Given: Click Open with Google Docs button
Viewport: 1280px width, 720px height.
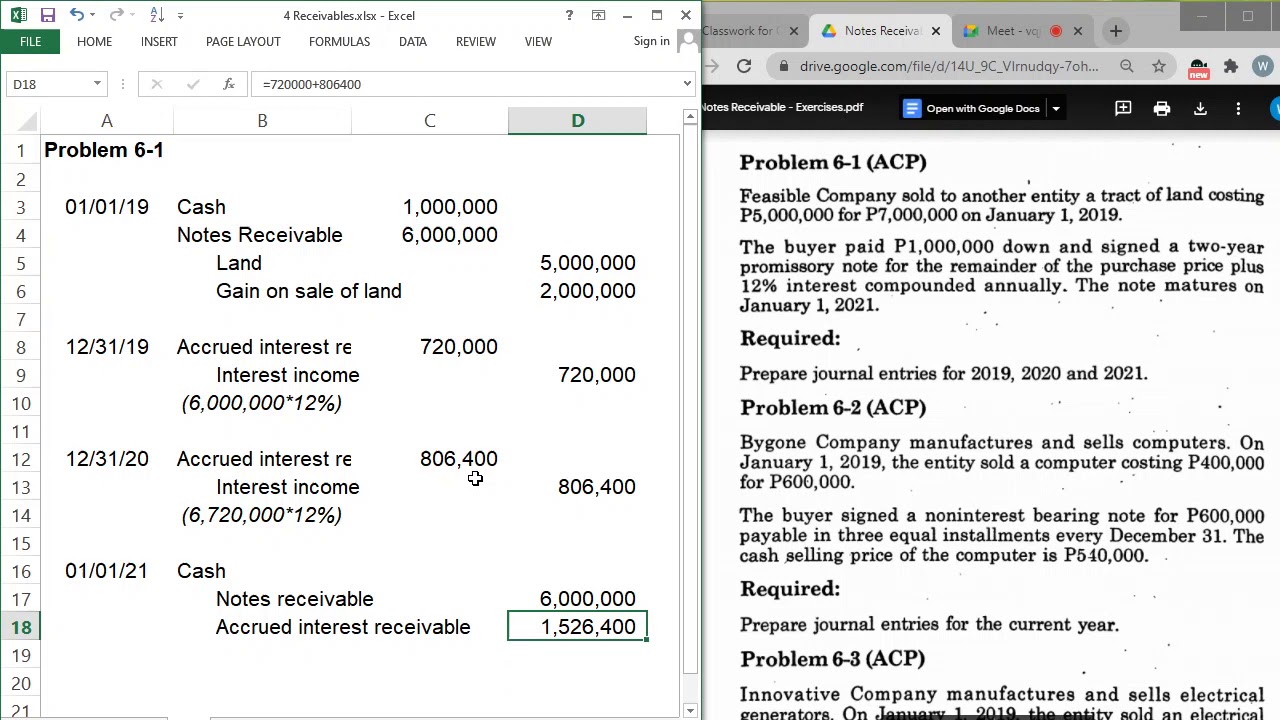Looking at the screenshot, I should pos(972,108).
